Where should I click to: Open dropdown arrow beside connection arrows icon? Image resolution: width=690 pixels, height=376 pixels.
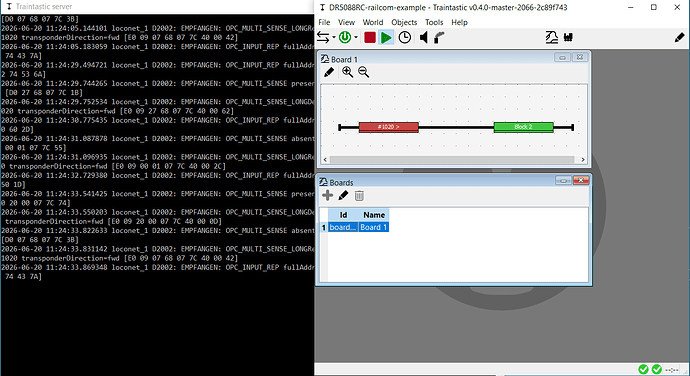(334, 38)
